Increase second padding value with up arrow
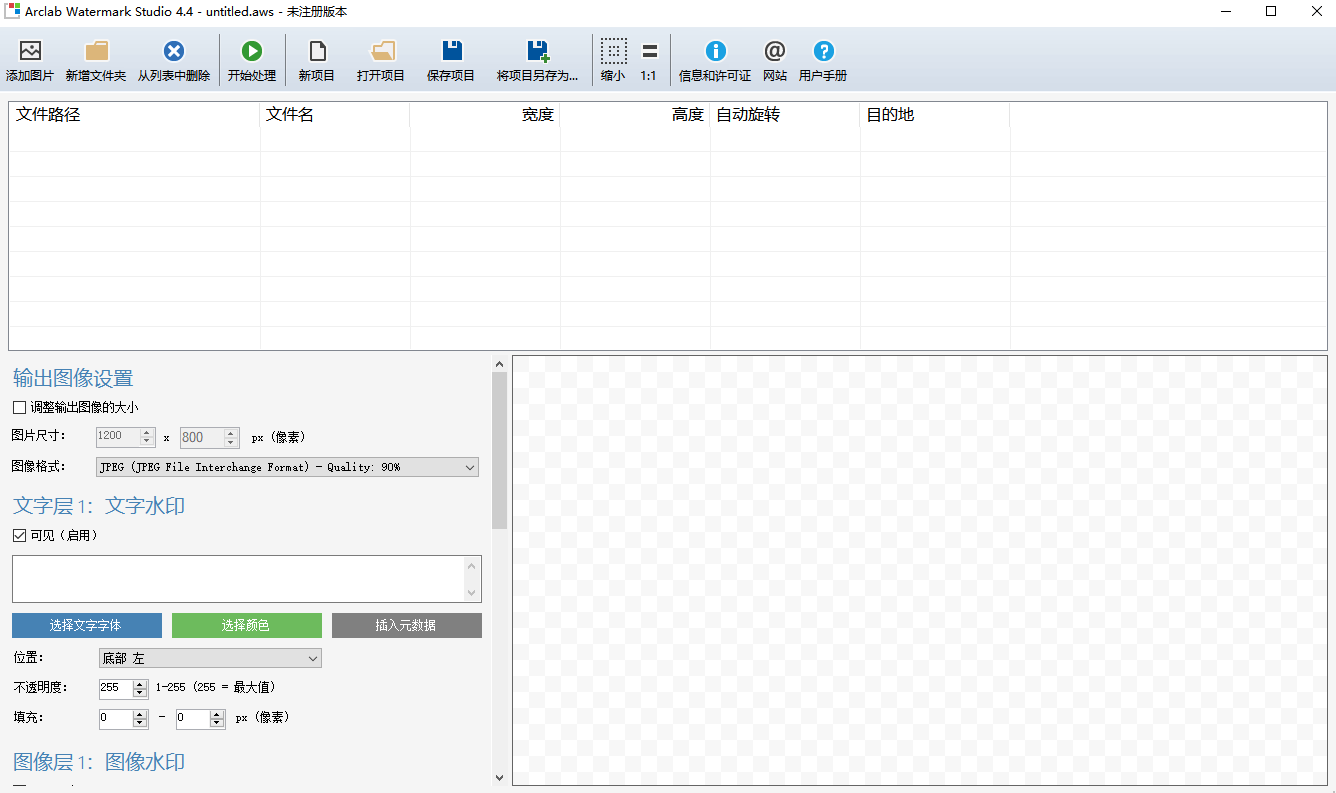The width and height of the screenshot is (1336, 793). (217, 714)
